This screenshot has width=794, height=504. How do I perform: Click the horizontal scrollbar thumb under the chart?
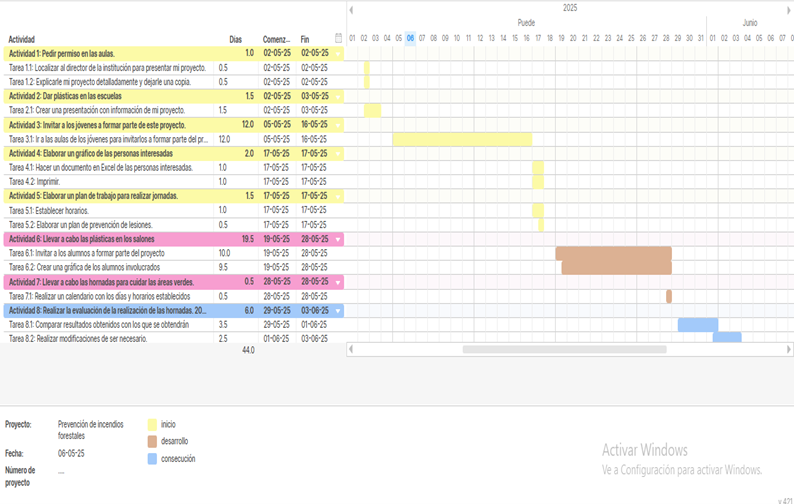coord(563,350)
